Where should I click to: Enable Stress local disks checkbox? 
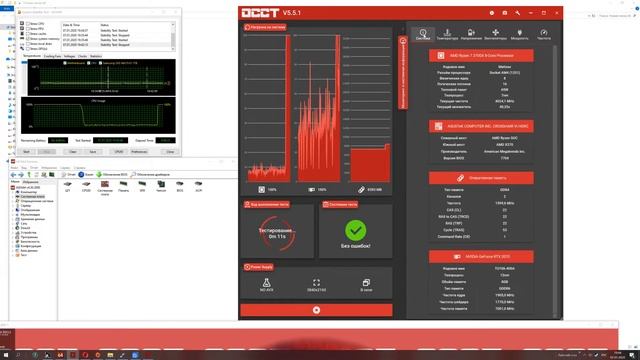click(28, 44)
